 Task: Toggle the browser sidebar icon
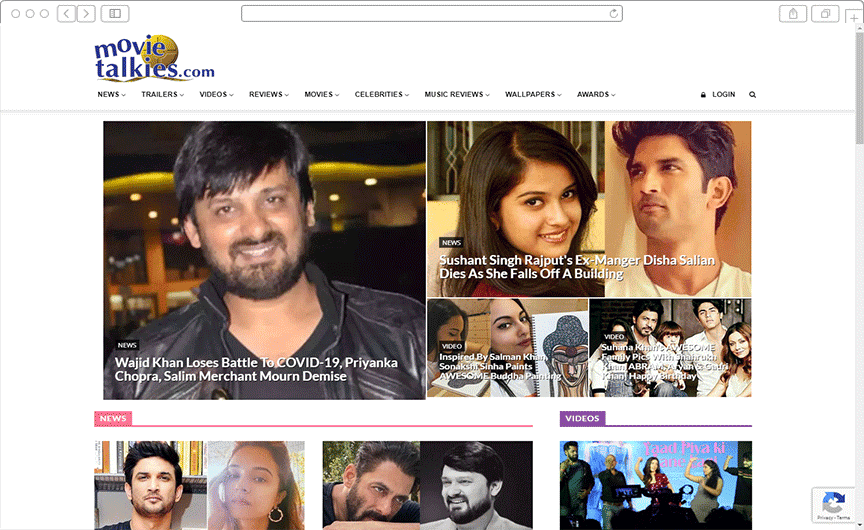[x=114, y=13]
